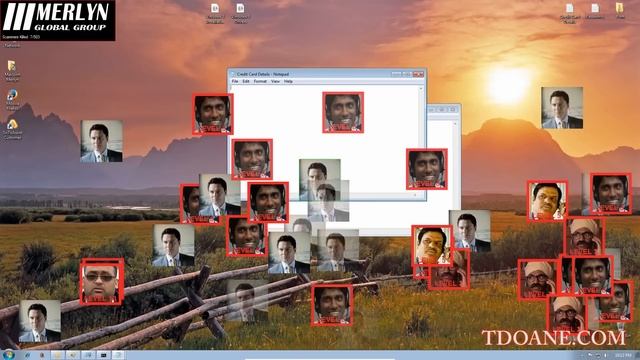
Task: Click the businessman photo in the bottom-left corner
Action: pos(40,321)
